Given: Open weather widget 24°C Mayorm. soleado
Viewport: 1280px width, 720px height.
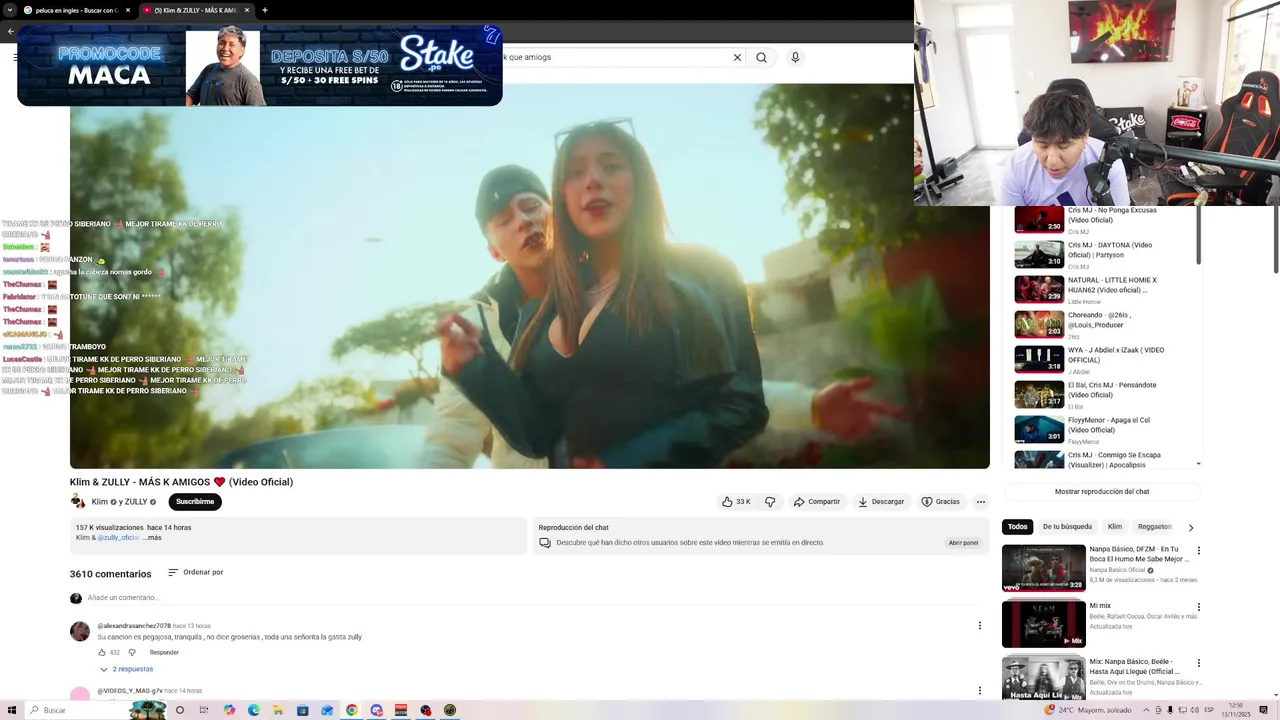Looking at the screenshot, I should tap(1088, 710).
